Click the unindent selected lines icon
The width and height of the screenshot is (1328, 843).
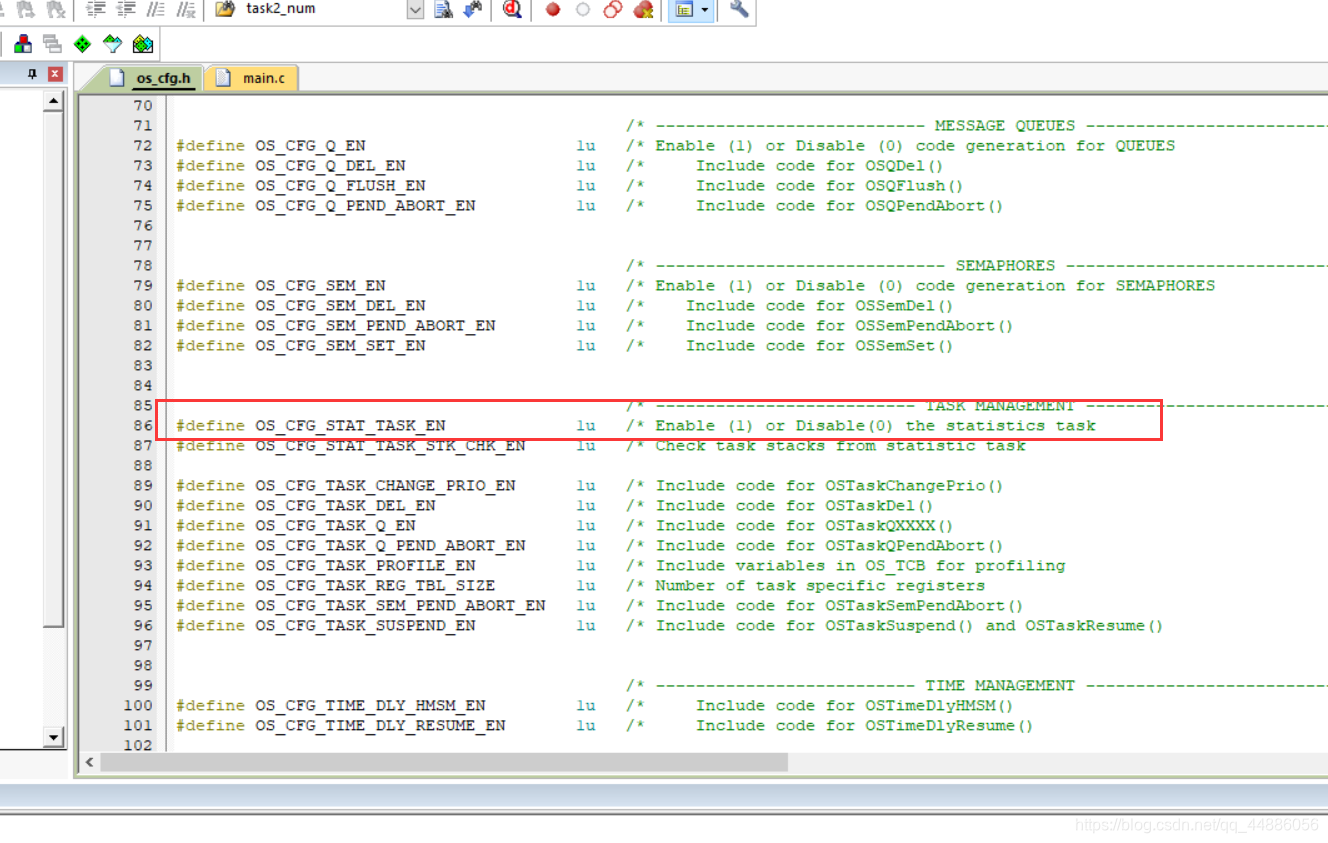coord(125,10)
